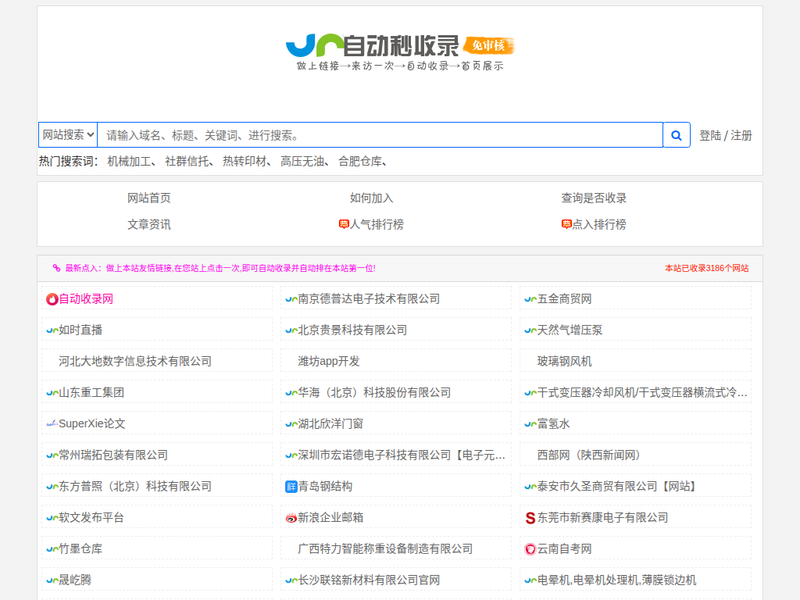The height and width of the screenshot is (600, 800).
Task: Click the red favicon of 自动收录网
Action: 52,299
